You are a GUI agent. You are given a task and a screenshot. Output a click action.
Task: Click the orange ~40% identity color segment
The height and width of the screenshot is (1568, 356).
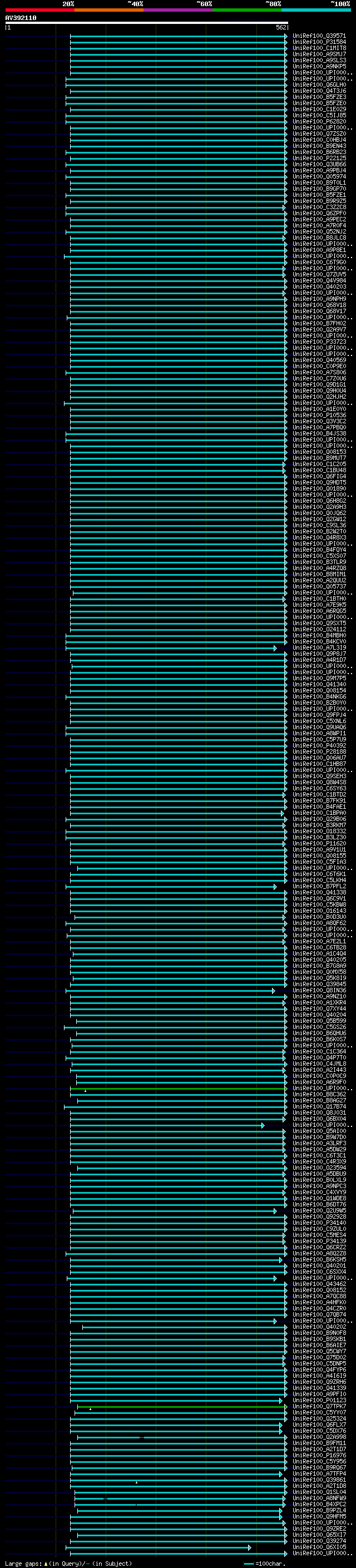[x=109, y=11]
